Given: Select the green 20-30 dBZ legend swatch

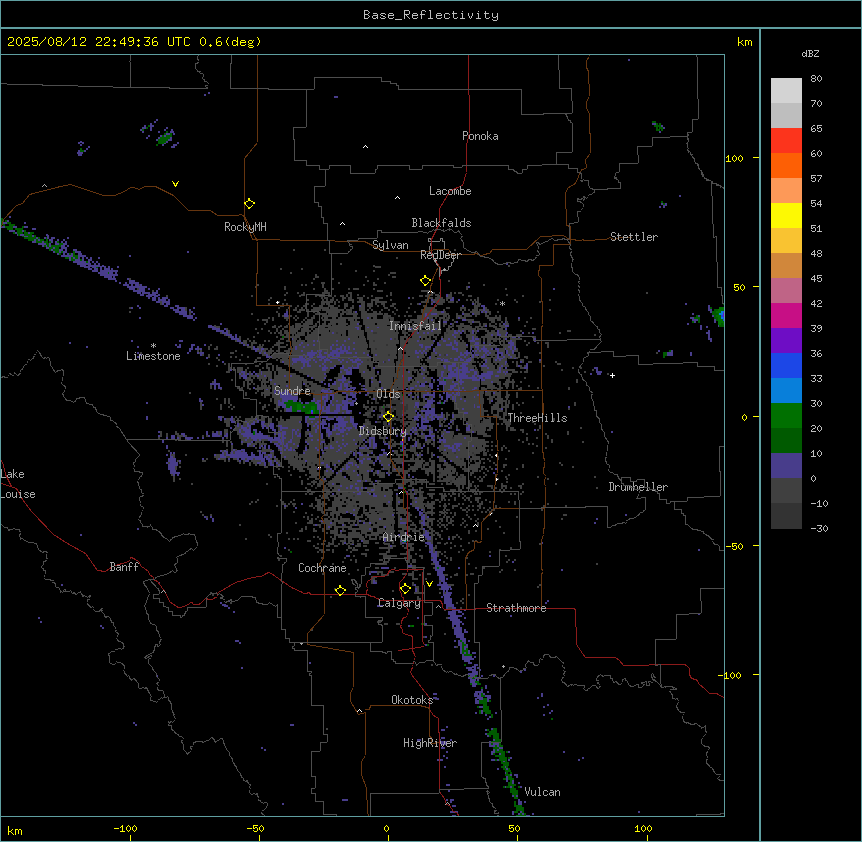Looking at the screenshot, I should 786,416.
